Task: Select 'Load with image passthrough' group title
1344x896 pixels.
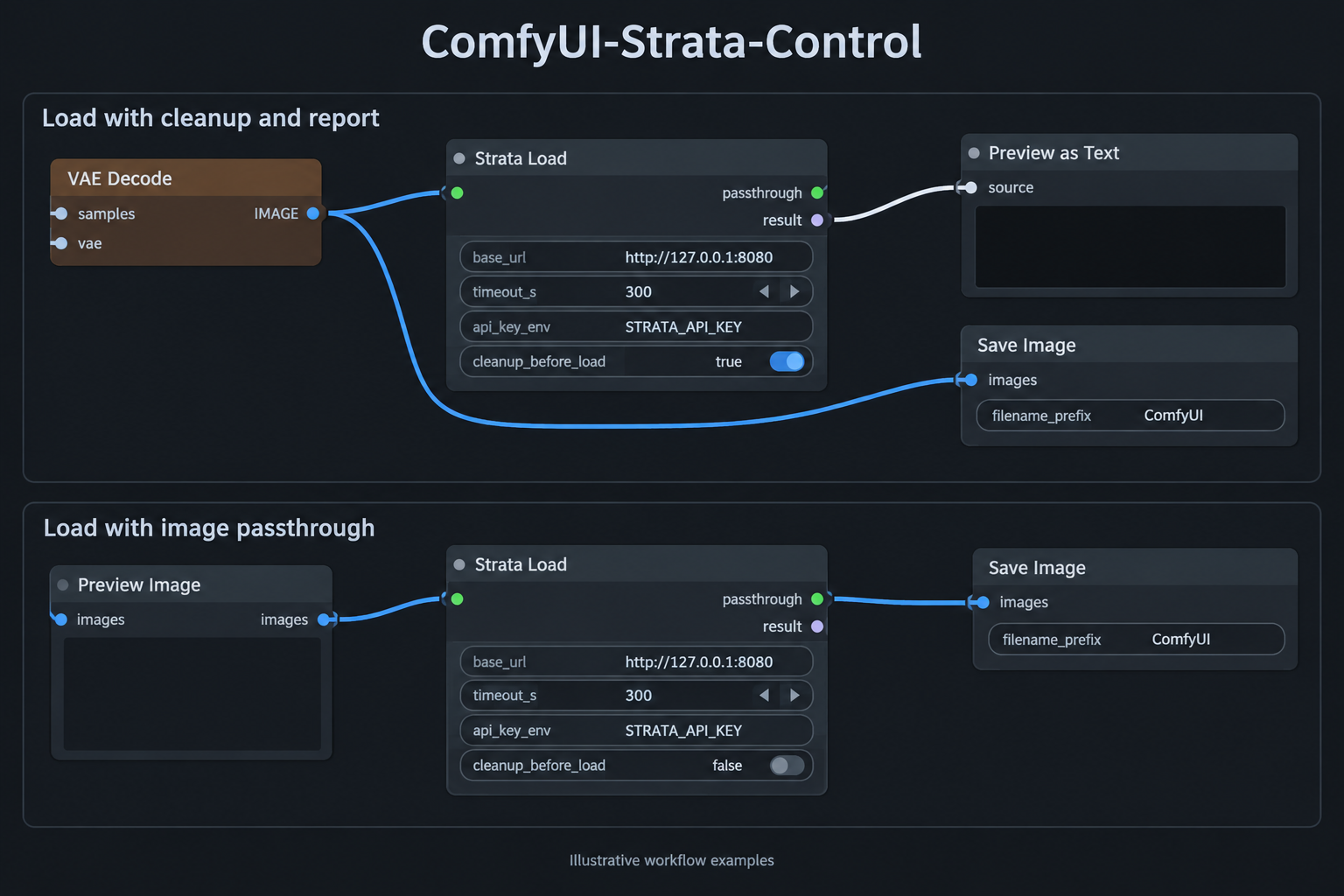Action: 209,528
